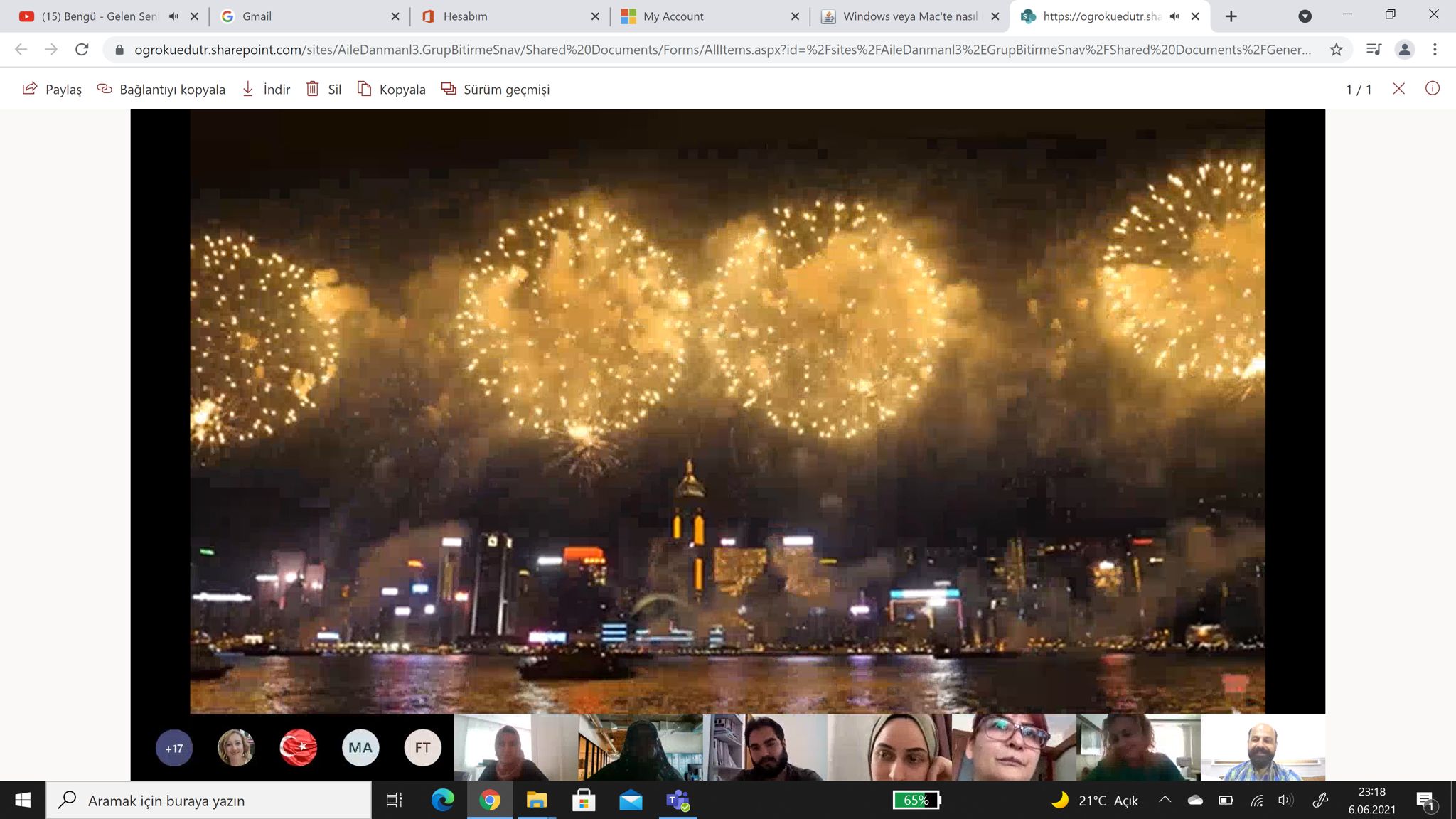Open Sürüm geçmişi version history
The width and height of the screenshot is (1456, 819).
coord(496,89)
